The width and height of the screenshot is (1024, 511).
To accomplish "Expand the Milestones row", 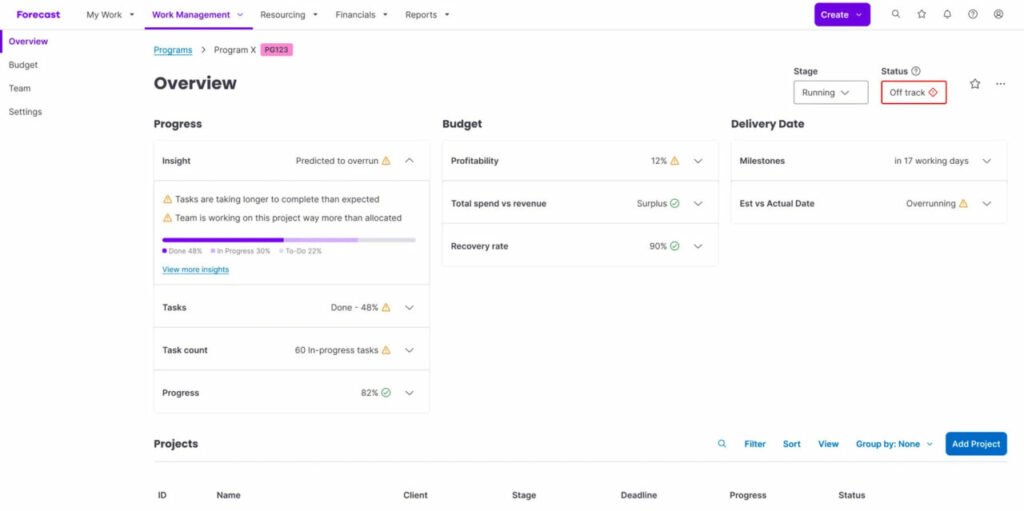I will [987, 161].
